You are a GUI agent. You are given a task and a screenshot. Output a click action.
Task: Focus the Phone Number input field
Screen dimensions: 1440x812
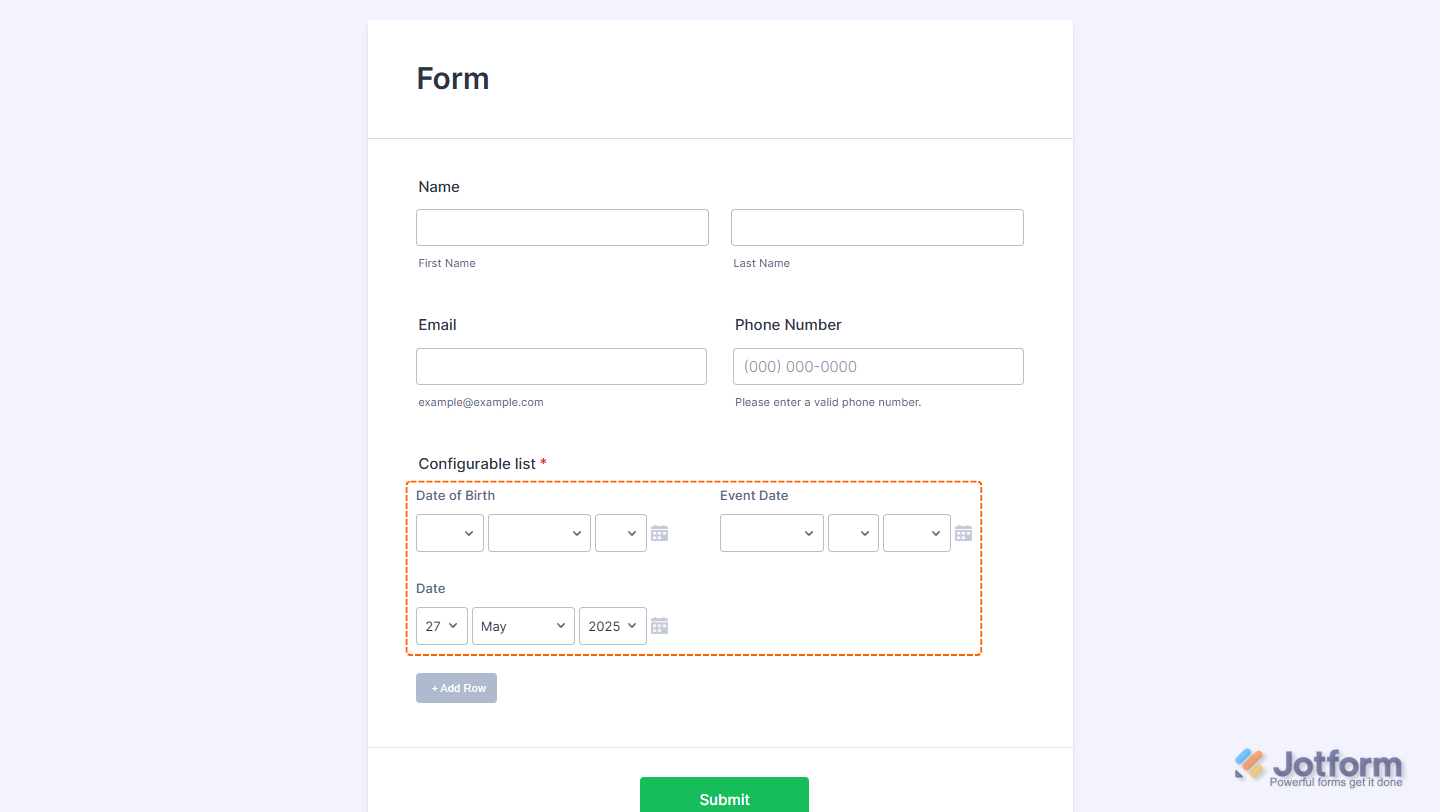[878, 366]
